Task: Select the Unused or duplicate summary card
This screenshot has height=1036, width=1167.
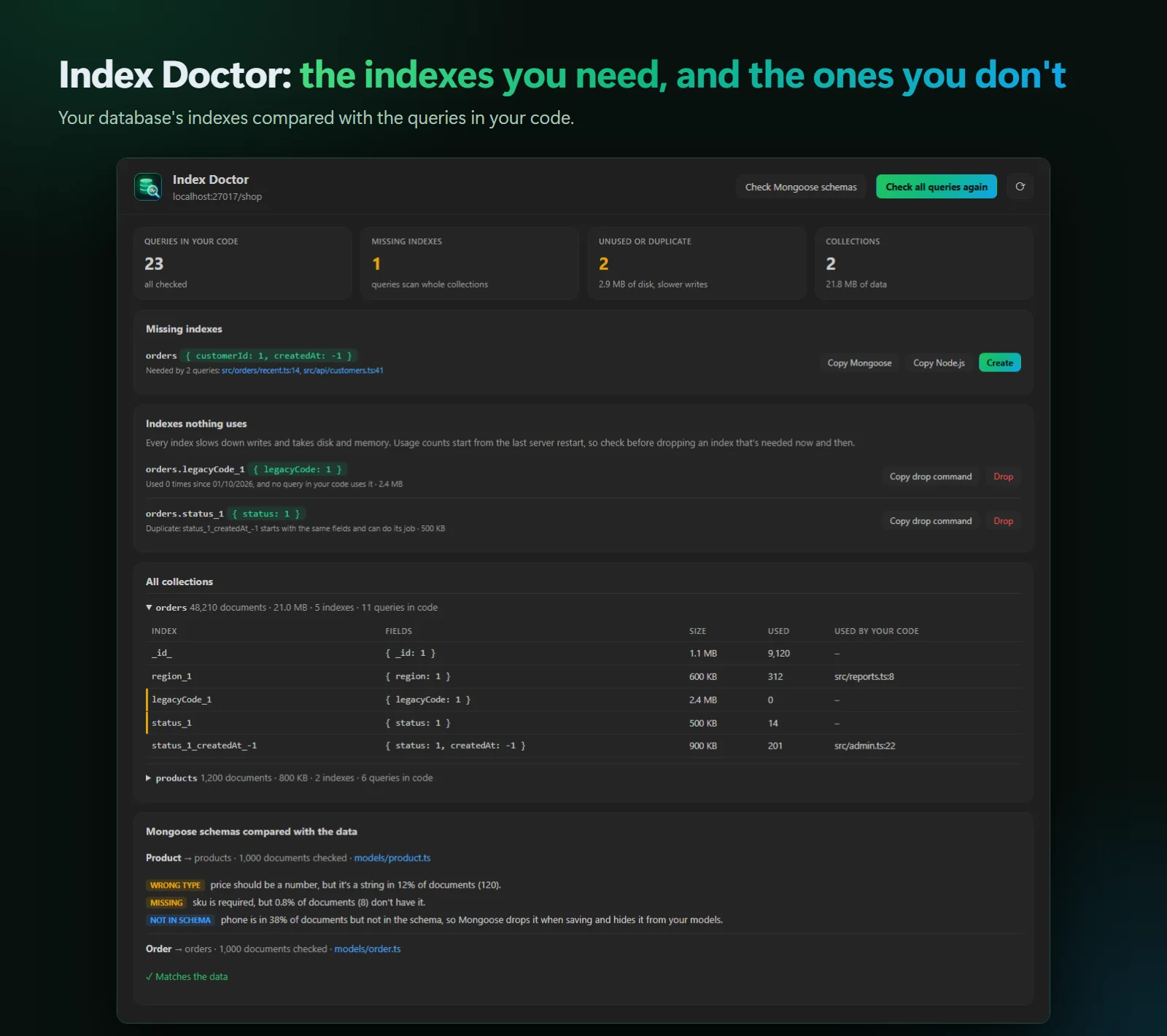Action: 697,263
